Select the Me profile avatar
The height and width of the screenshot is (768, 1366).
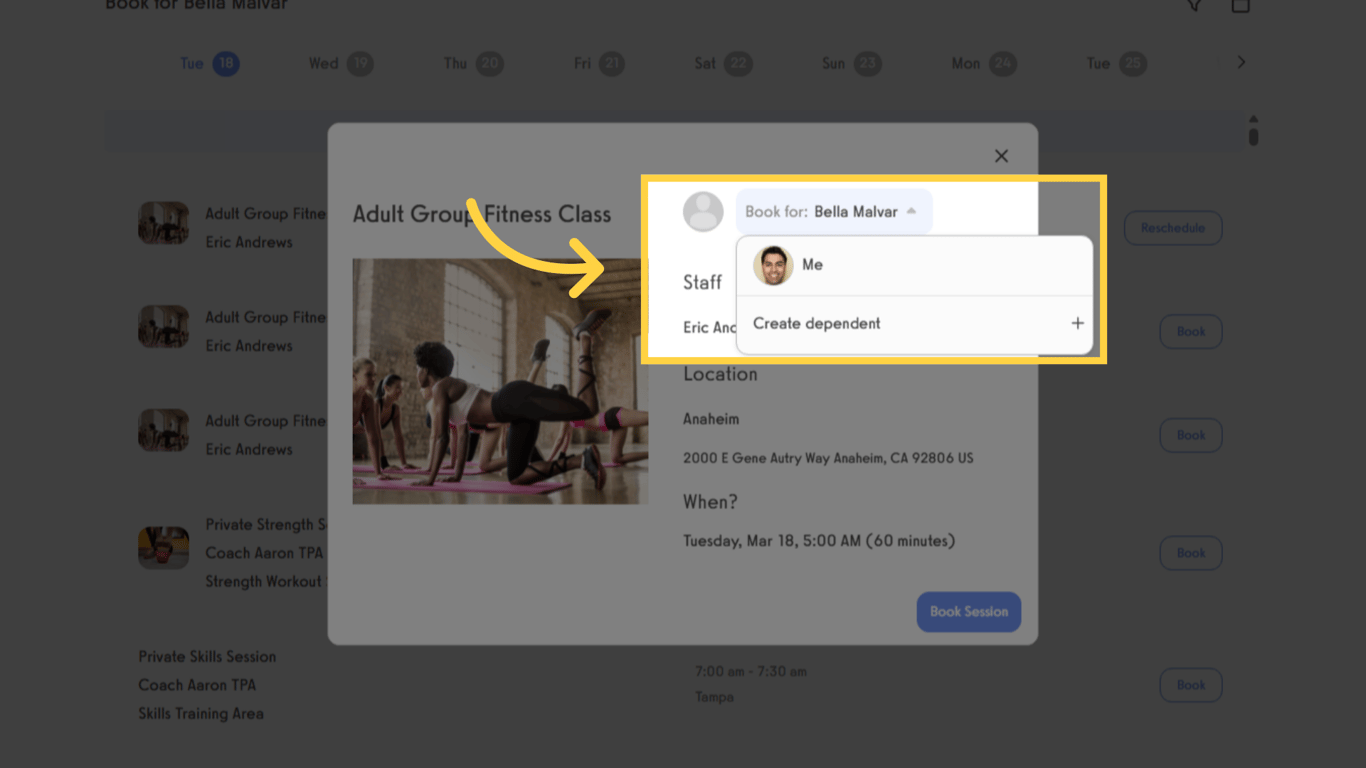click(x=772, y=265)
